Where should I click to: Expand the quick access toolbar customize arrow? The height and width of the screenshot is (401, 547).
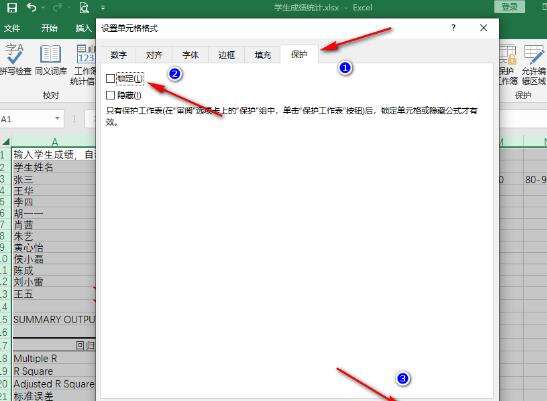coord(103,8)
